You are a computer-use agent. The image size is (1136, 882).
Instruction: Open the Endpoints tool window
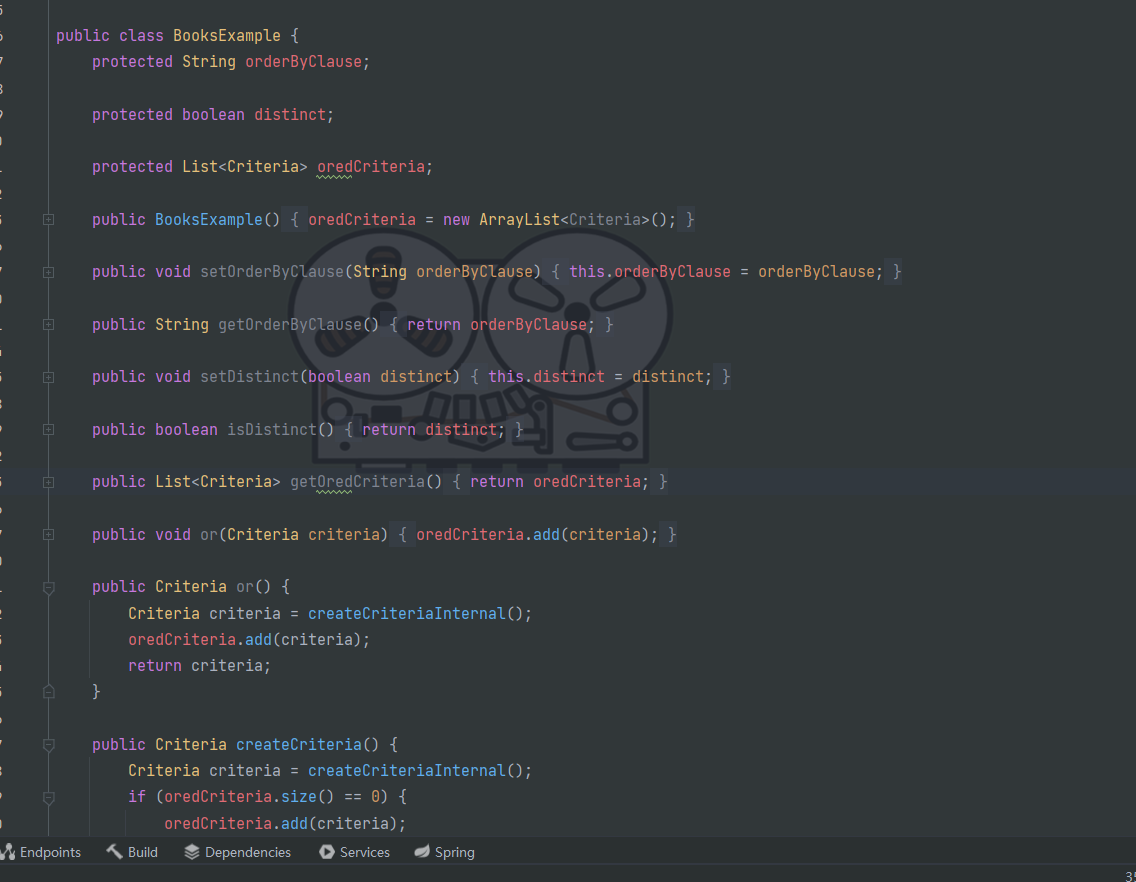click(41, 852)
